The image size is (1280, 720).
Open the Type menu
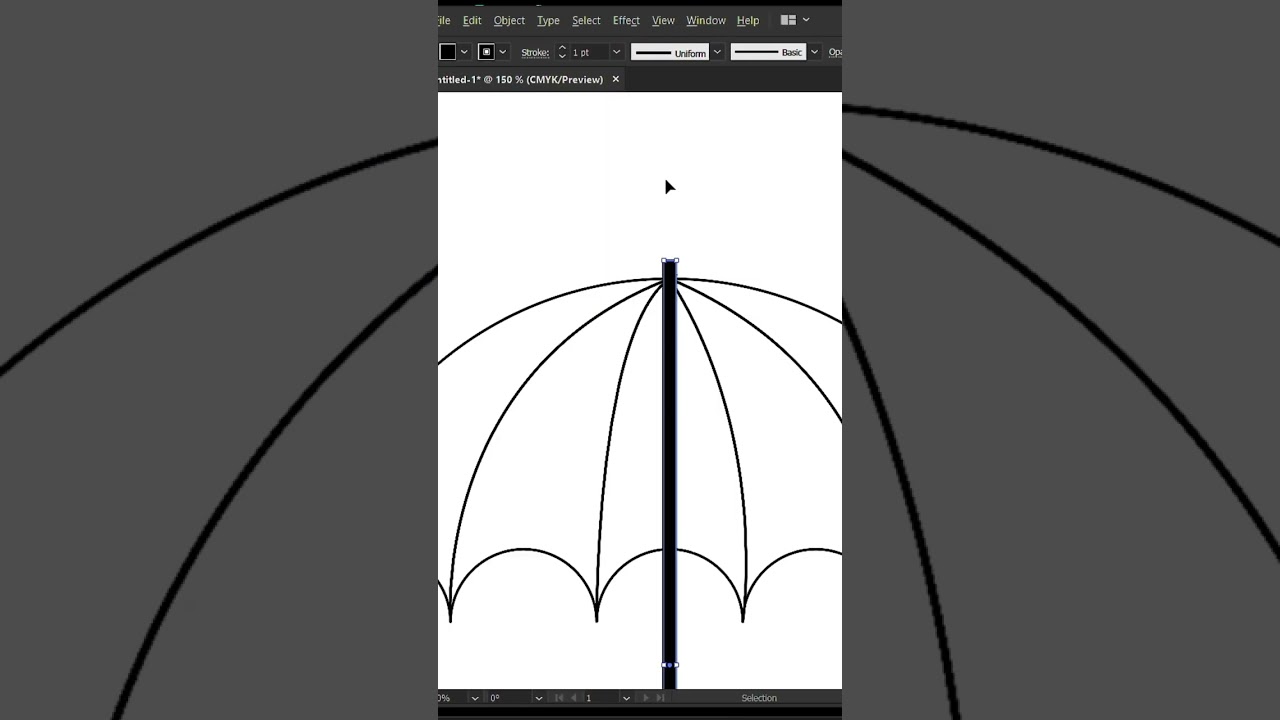point(548,20)
